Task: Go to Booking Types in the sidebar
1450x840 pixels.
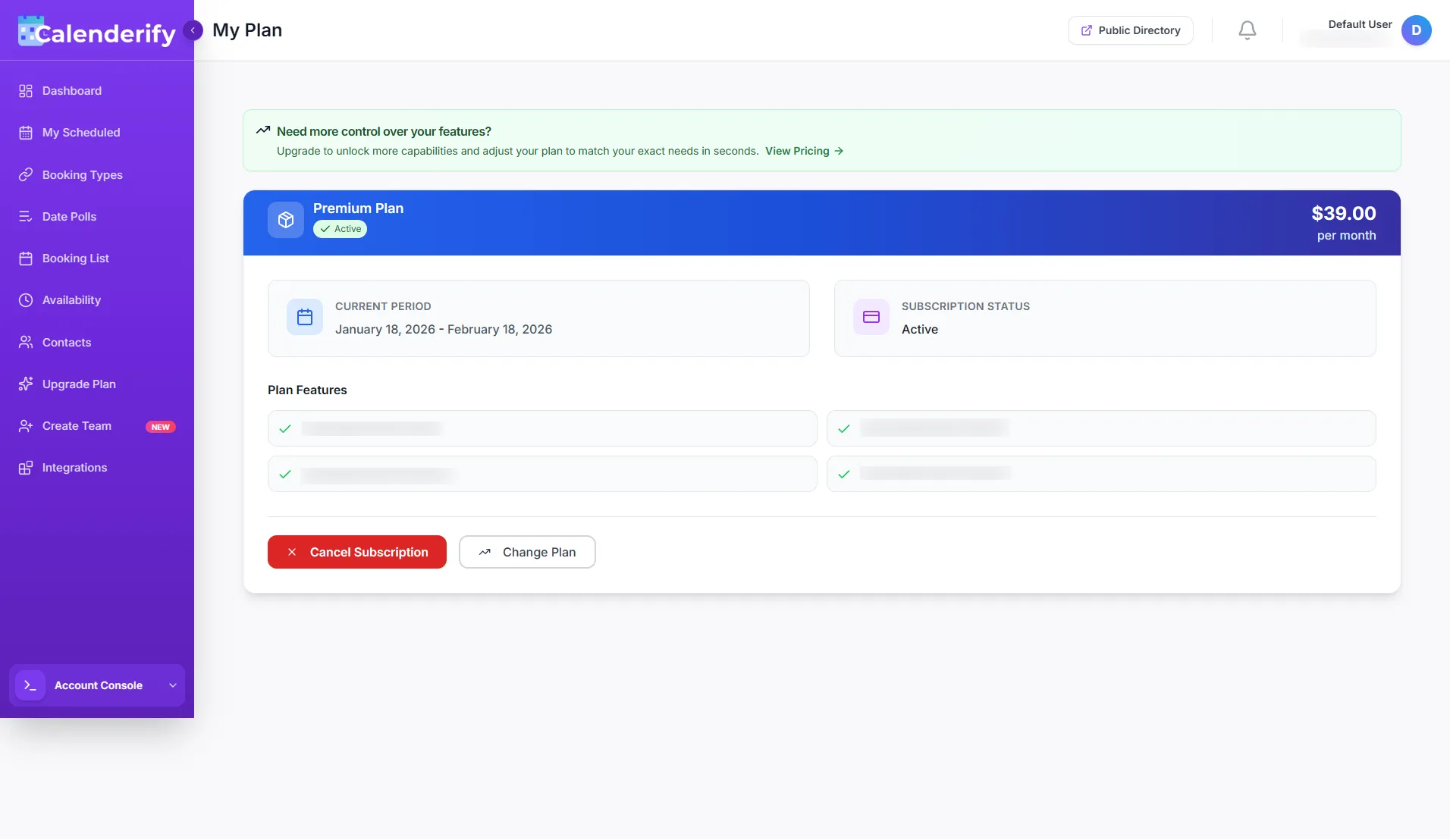Action: pos(82,175)
